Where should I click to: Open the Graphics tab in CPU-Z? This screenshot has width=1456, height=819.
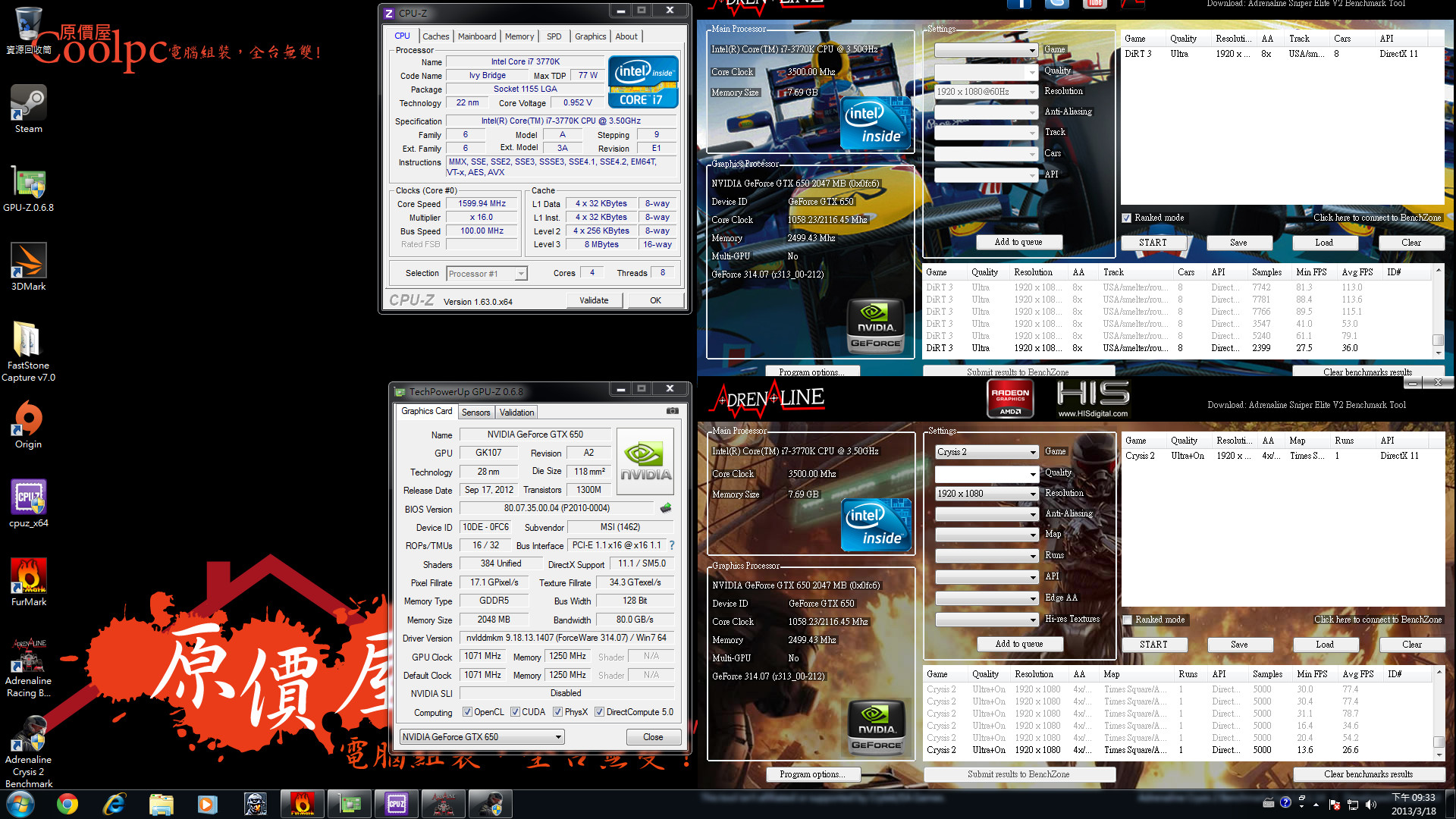coord(590,36)
